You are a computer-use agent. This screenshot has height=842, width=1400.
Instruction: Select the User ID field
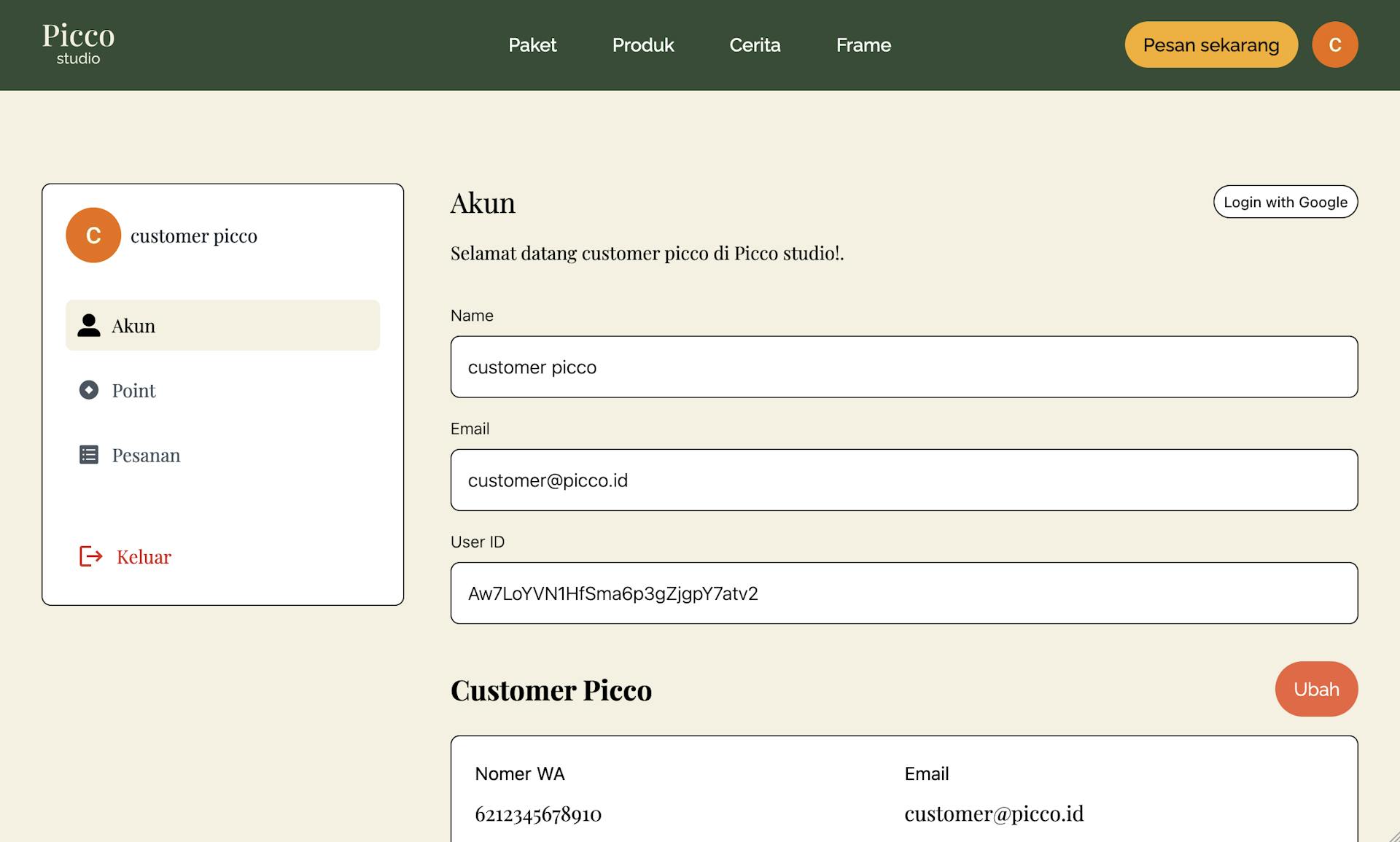[903, 593]
